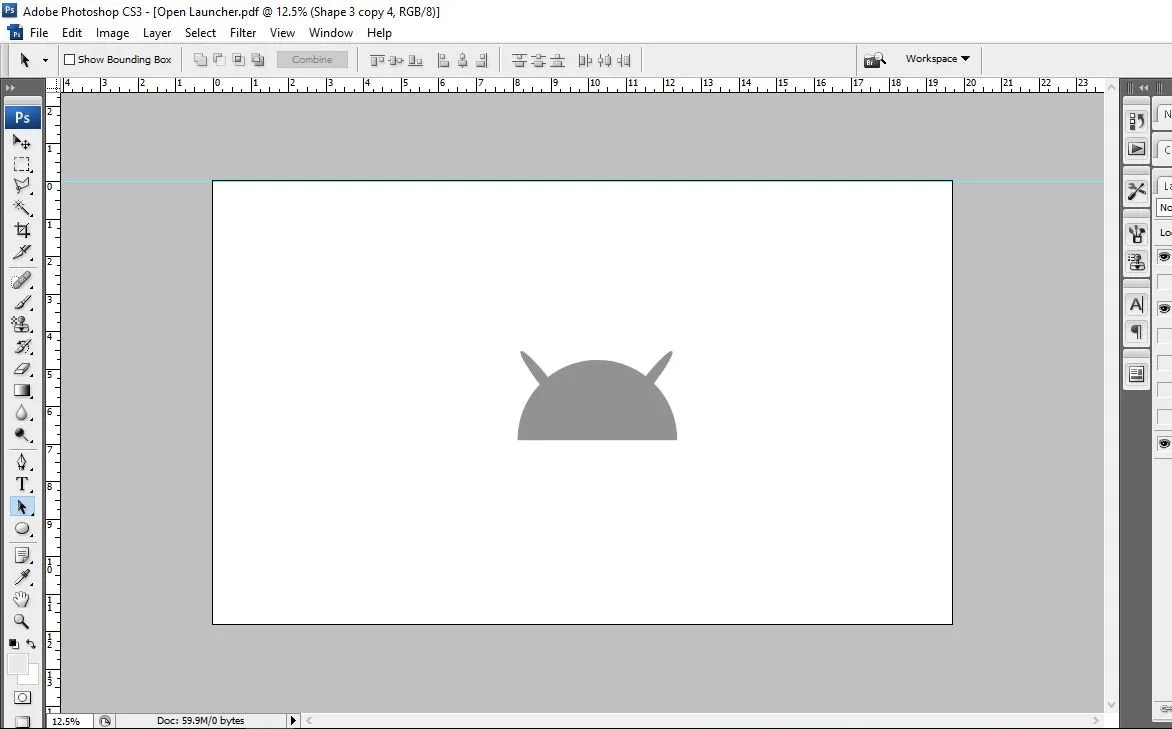Open the layer blend mode dropdown
Viewport: 1172px width, 729px height.
coord(1165,207)
